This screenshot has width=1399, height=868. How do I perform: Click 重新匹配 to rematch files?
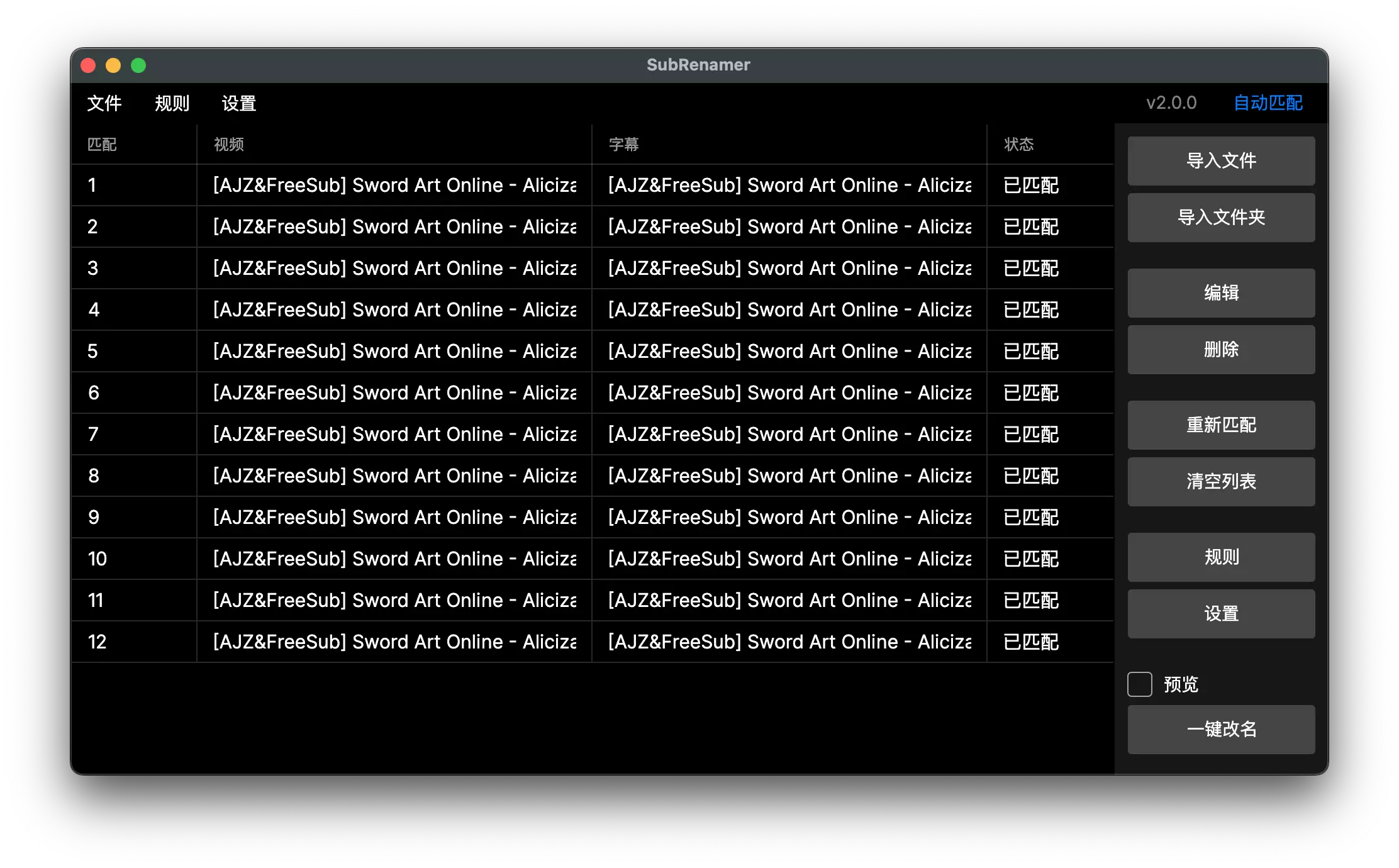click(x=1220, y=425)
